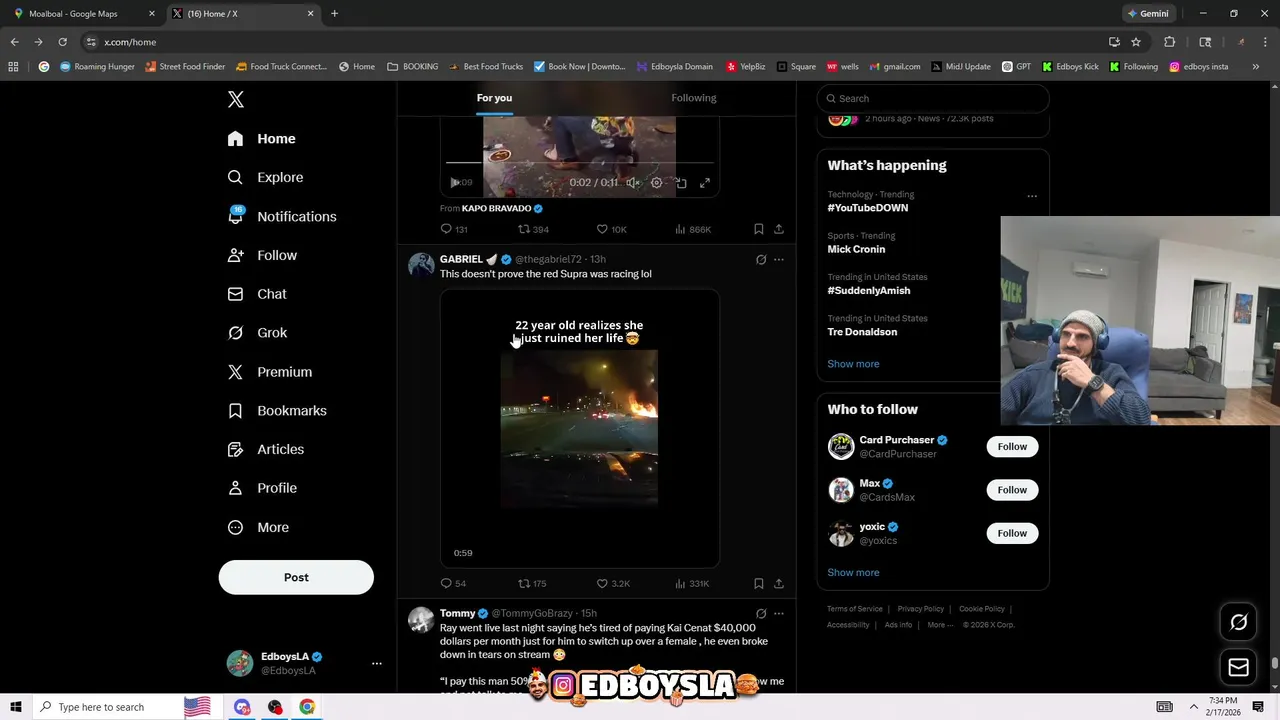Select the For you tab
This screenshot has height=720, width=1280.
[x=494, y=98]
